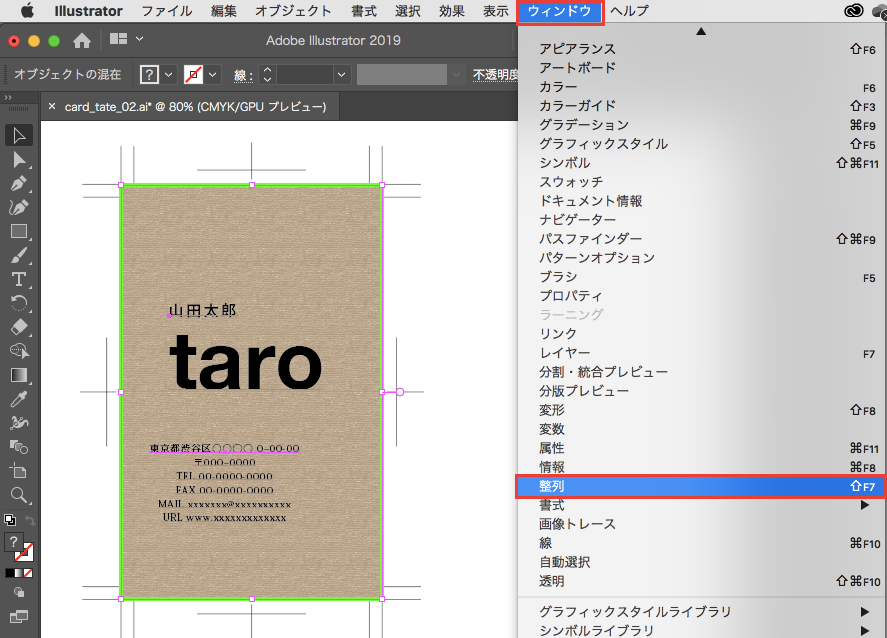The image size is (887, 638).
Task: Pick the Rectangle tool
Action: (x=19, y=231)
